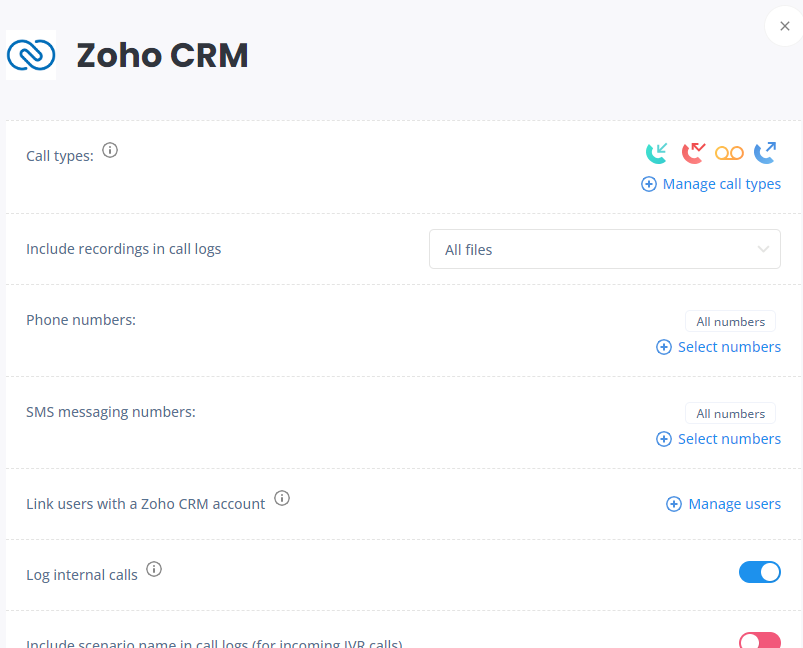Select numbers for SMS messaging numbers
Image resolution: width=803 pixels, height=648 pixels.
coord(719,439)
